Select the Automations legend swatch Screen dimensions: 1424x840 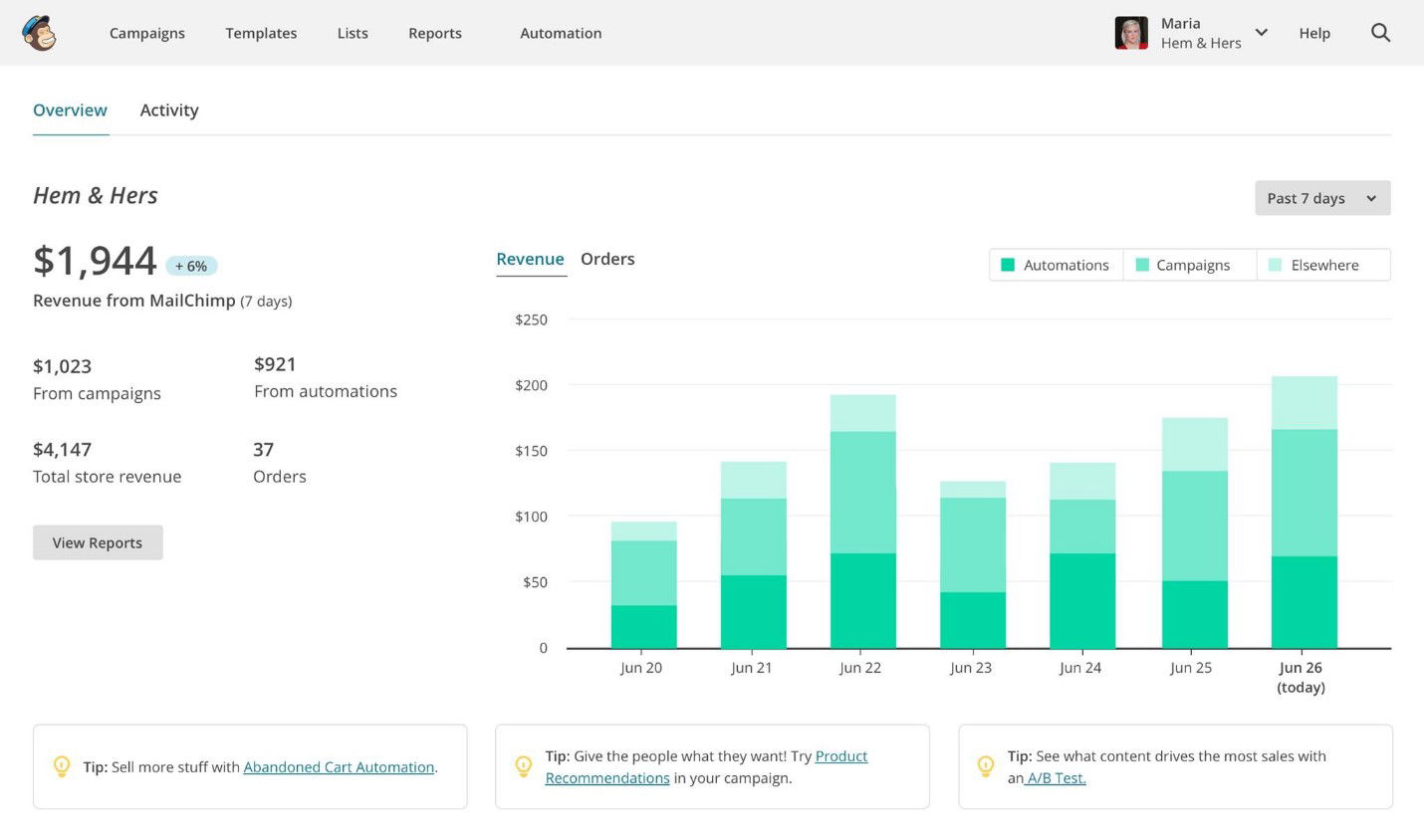pyautogui.click(x=1010, y=265)
